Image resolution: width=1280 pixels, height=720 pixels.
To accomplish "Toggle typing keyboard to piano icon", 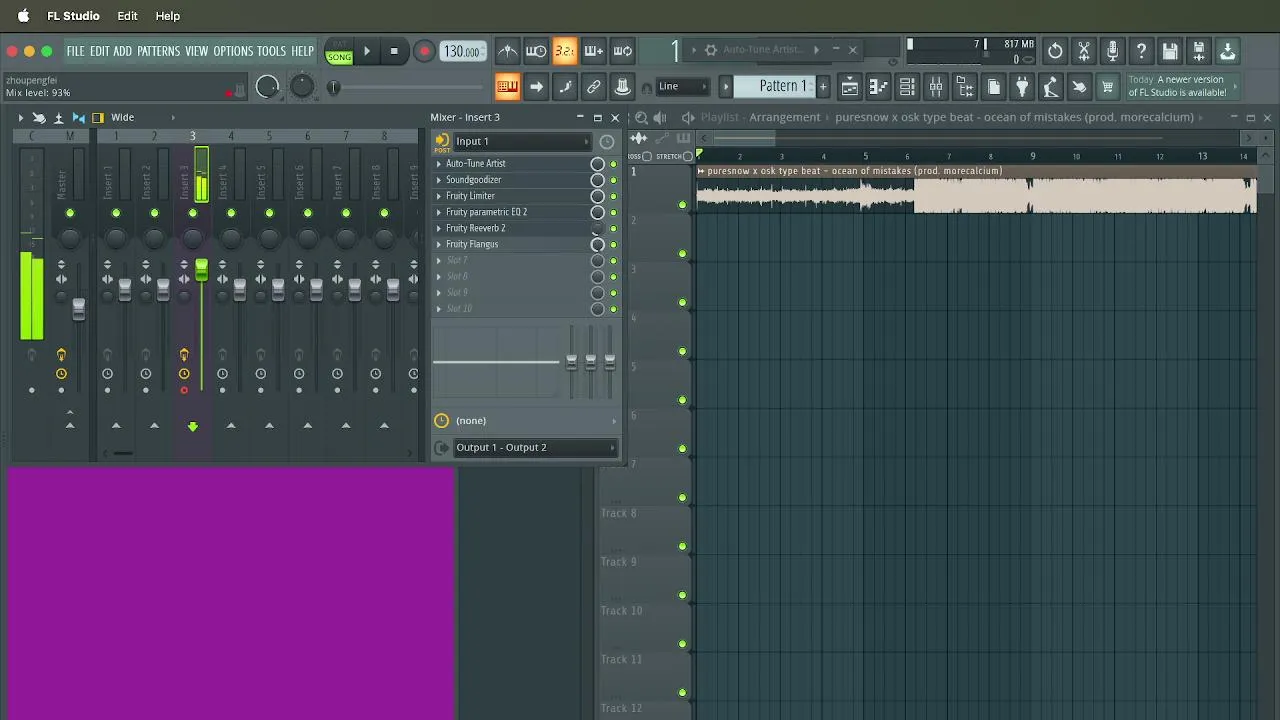I will (x=508, y=87).
